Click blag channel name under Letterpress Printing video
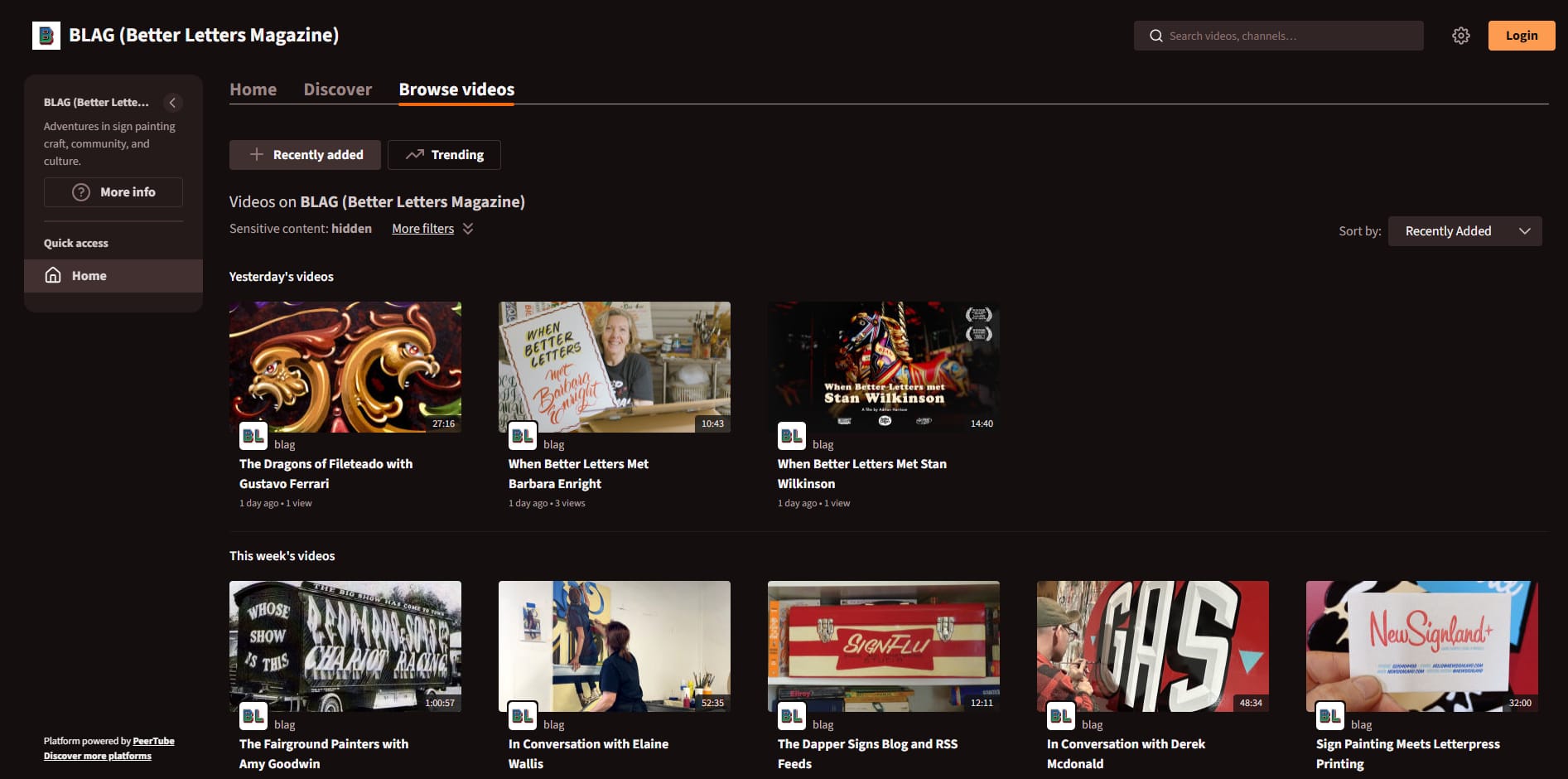This screenshot has width=1568, height=779. [1362, 725]
